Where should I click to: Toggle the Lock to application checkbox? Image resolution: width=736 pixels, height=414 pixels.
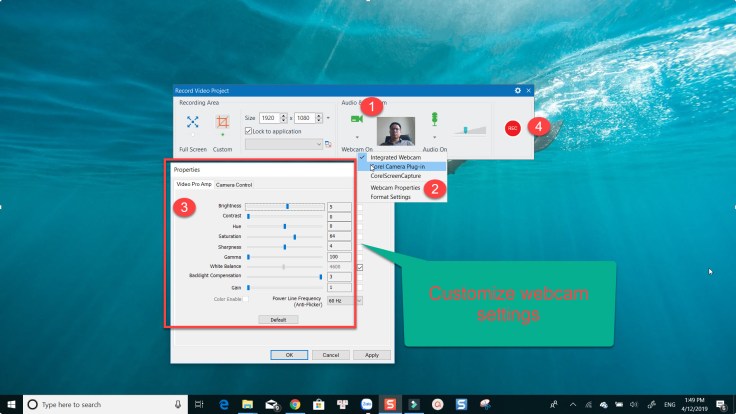(x=248, y=131)
